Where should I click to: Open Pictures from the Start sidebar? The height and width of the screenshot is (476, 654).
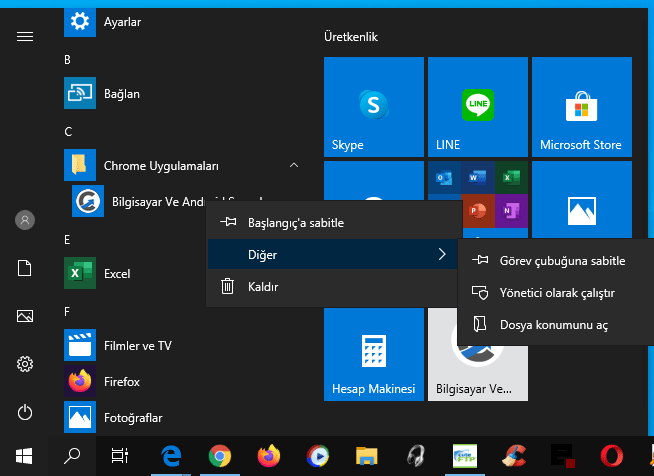25,316
